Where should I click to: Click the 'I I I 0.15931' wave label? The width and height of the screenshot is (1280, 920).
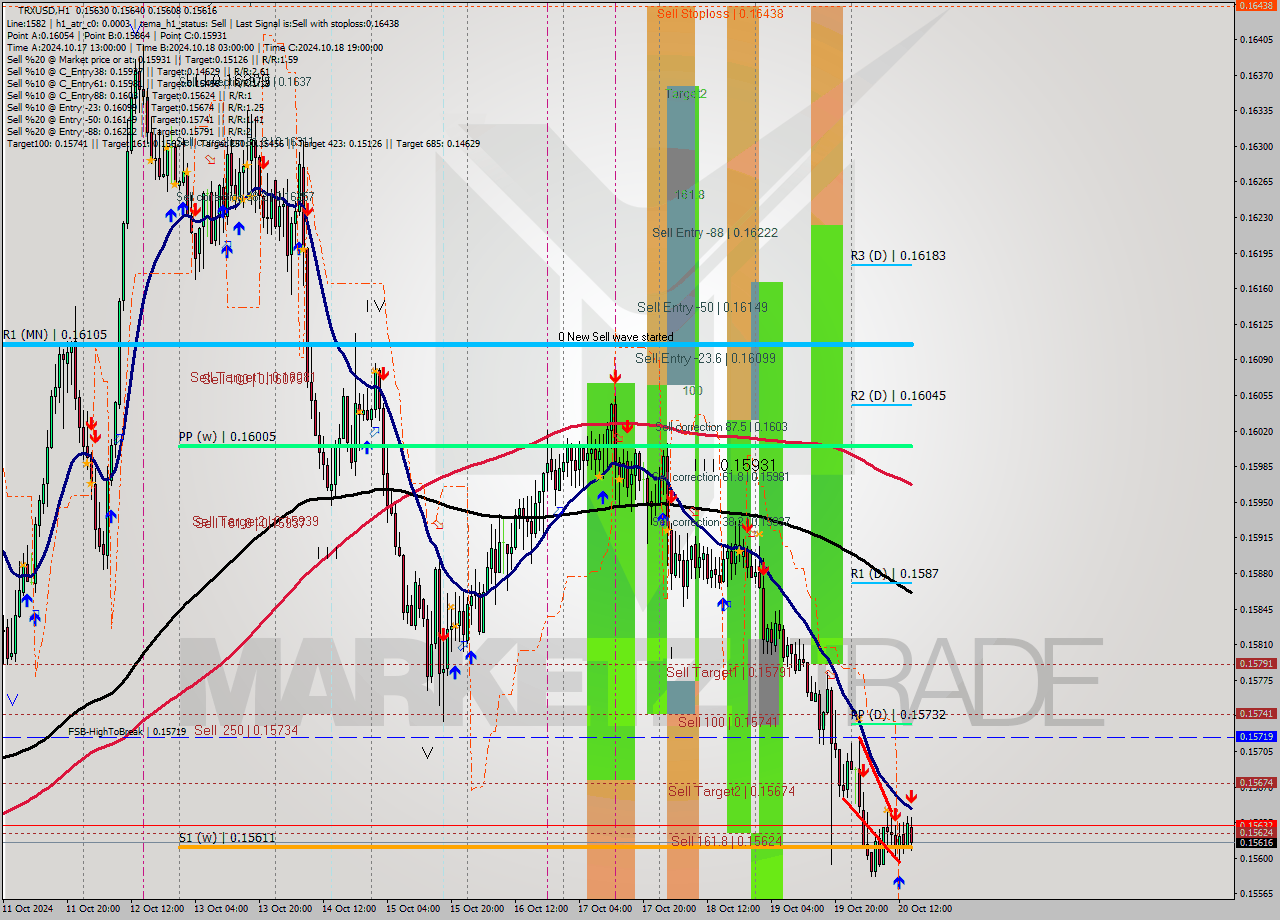click(x=735, y=465)
